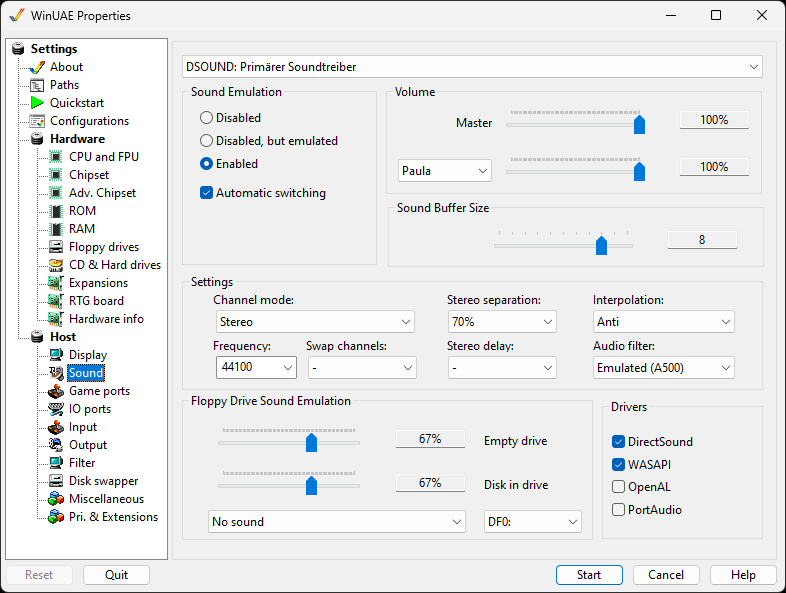
Task: Uncheck the Automatic switching checkbox
Action: [x=207, y=193]
